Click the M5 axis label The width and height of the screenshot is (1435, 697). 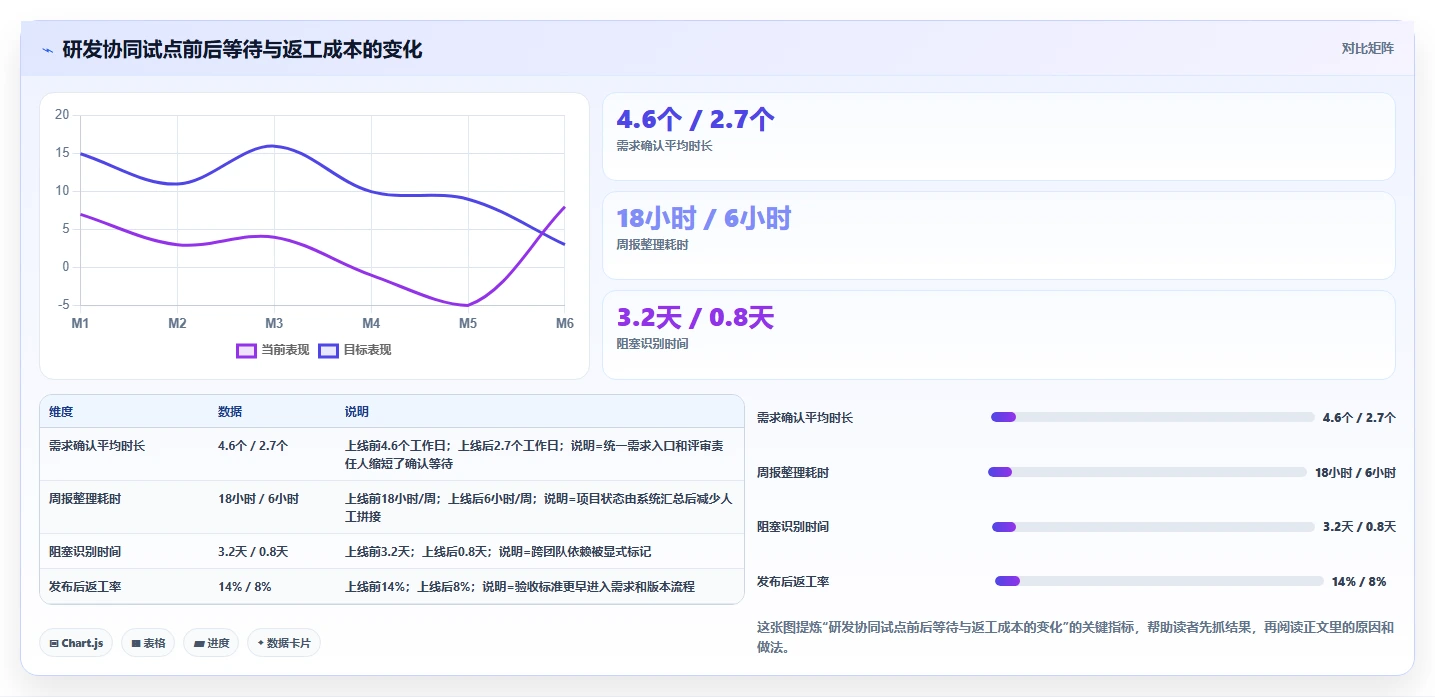click(x=468, y=323)
